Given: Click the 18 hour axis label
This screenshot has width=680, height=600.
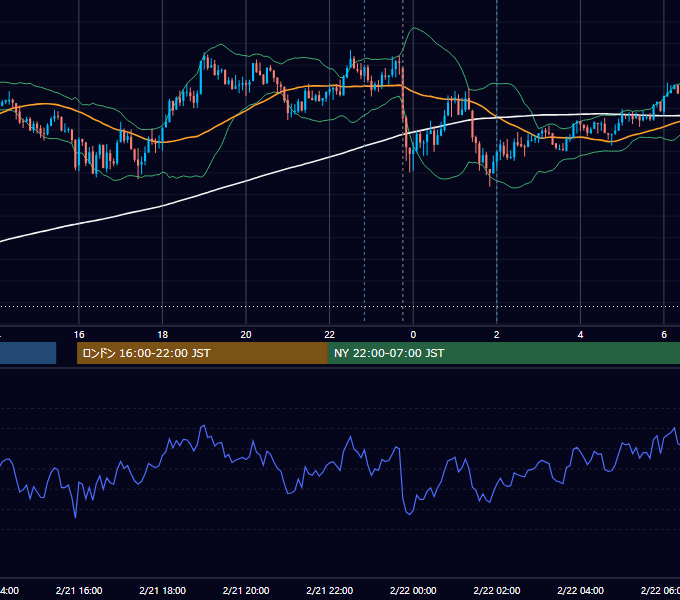Looking at the screenshot, I should click(x=162, y=335).
